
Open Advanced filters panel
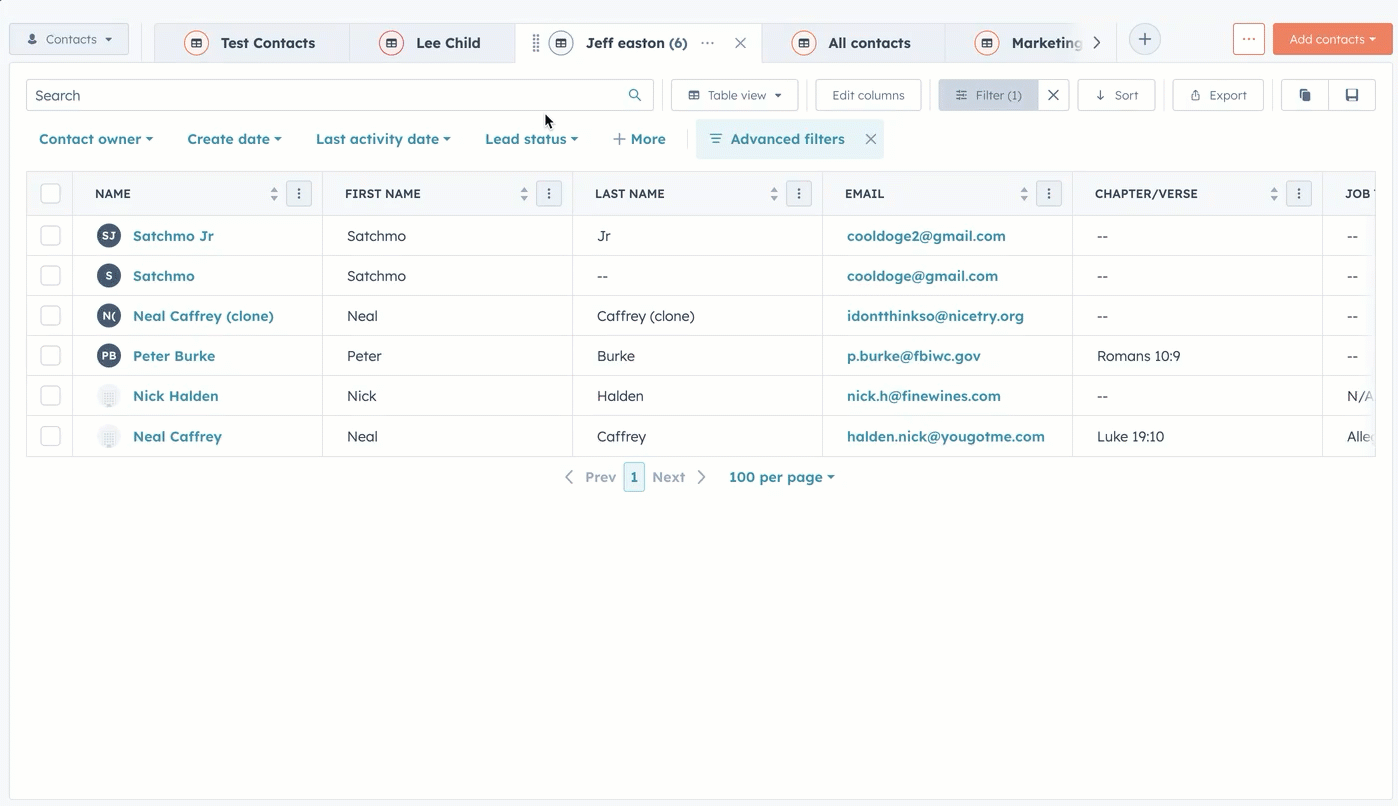pyautogui.click(x=777, y=139)
